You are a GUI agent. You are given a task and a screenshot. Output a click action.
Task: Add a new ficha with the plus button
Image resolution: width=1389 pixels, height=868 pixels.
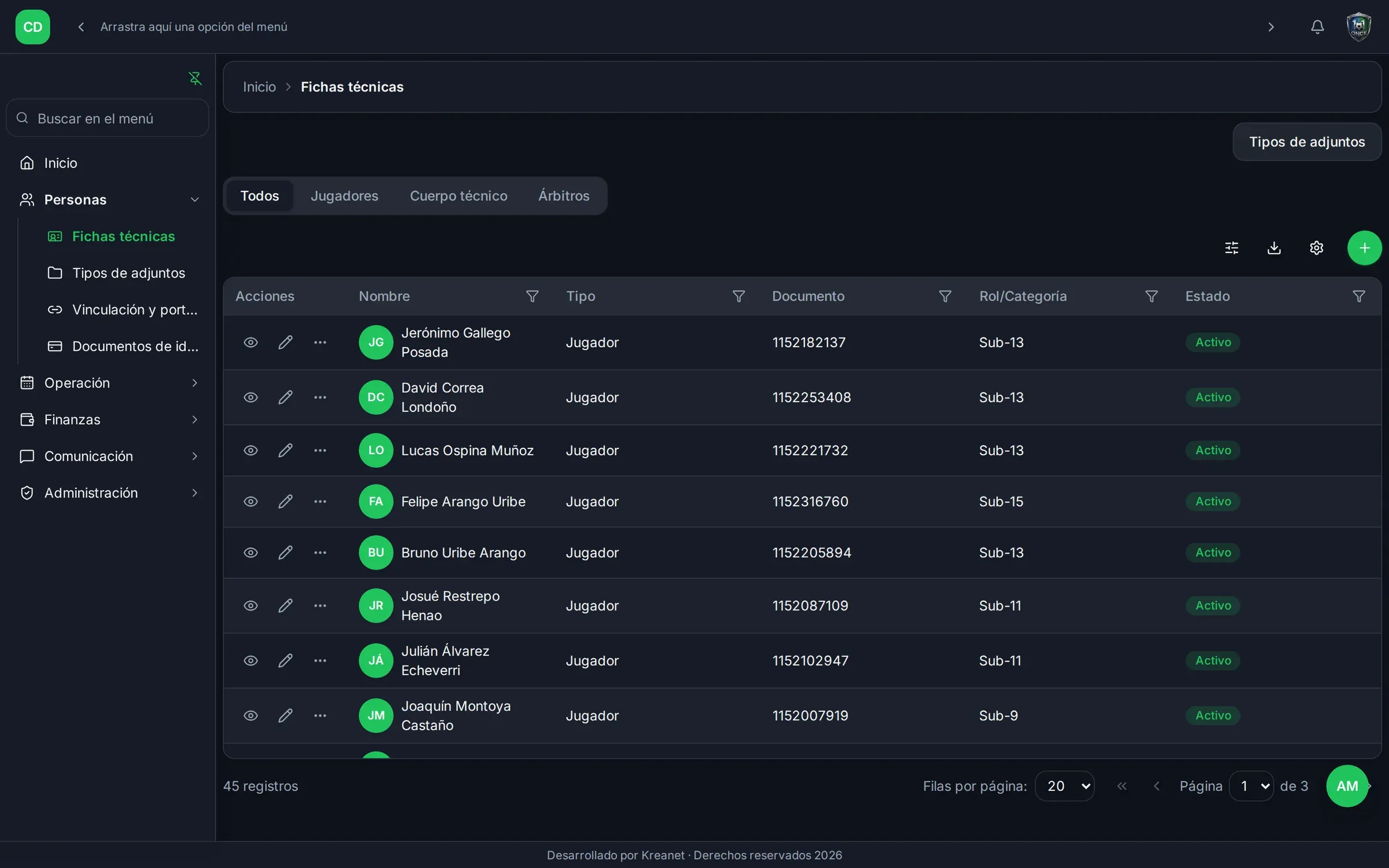click(1364, 248)
